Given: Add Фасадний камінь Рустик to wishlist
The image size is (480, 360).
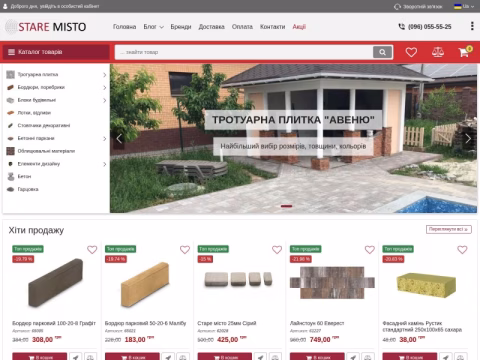Looking at the screenshot, I should [462, 250].
